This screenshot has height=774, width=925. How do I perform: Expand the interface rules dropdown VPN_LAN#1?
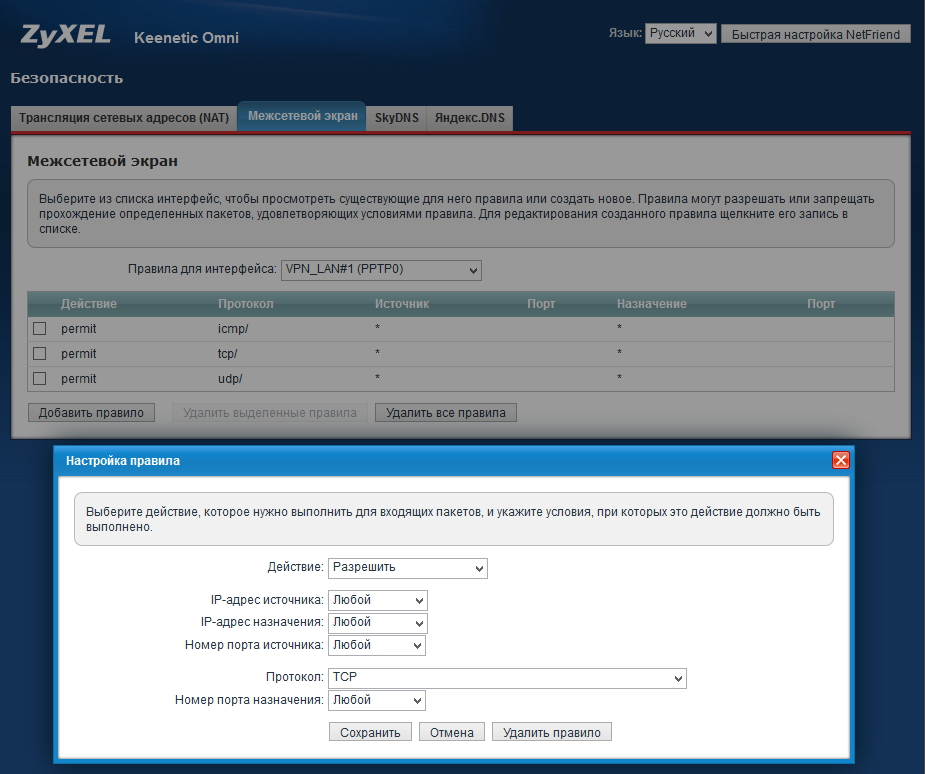(381, 270)
